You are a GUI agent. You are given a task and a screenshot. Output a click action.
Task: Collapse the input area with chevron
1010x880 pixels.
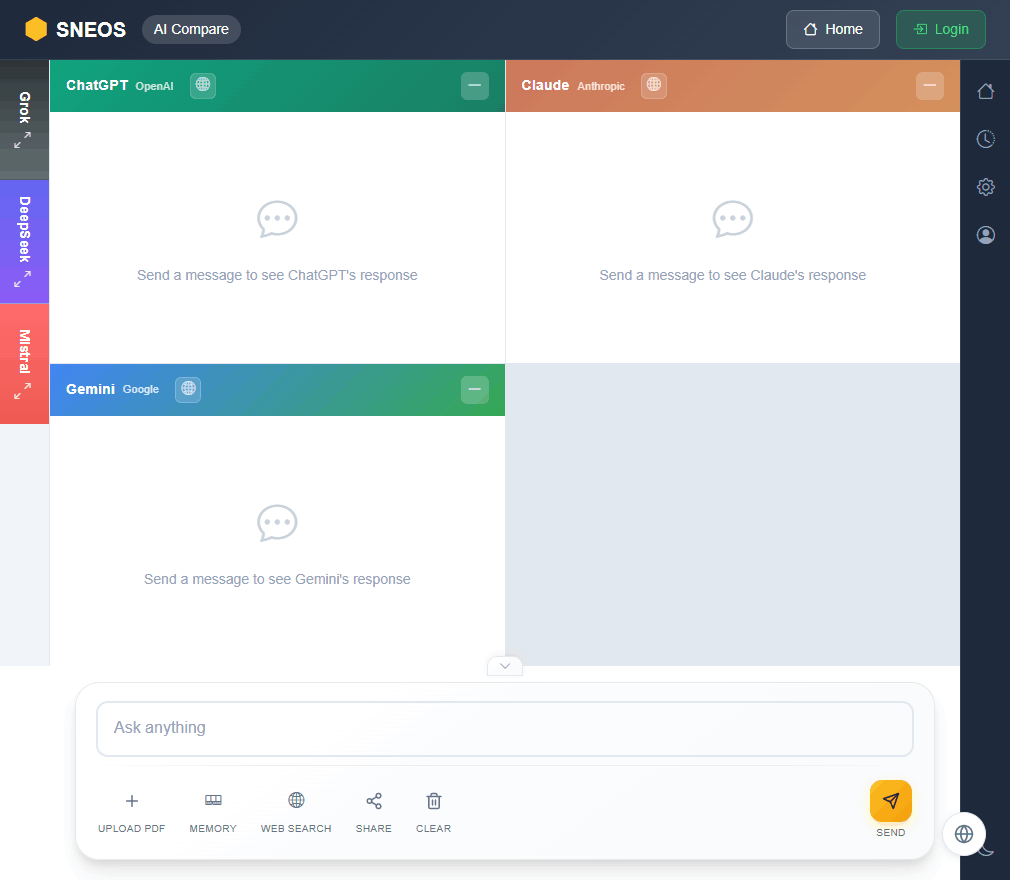[505, 666]
